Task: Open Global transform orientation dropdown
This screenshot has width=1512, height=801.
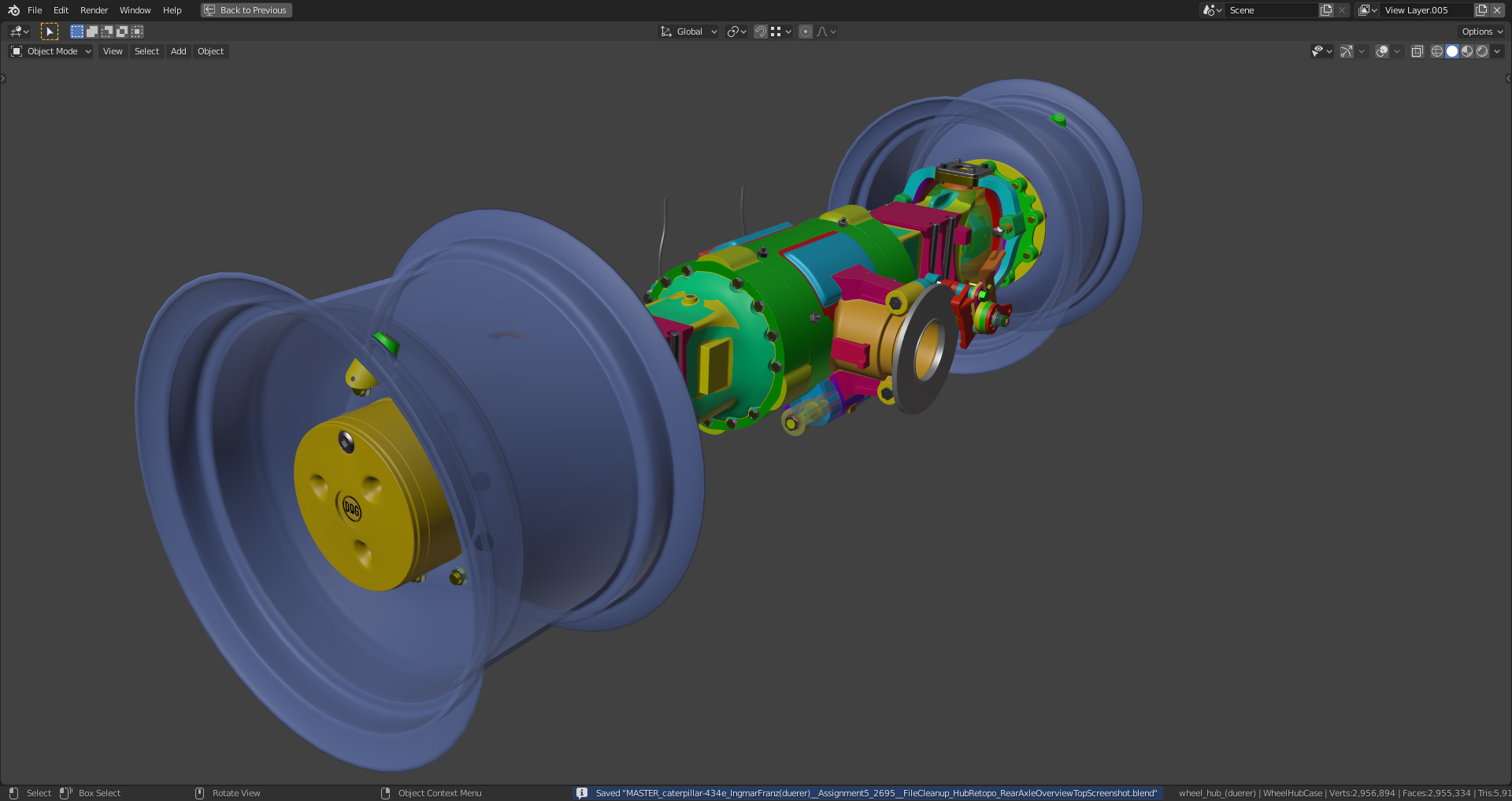Action: tap(689, 32)
